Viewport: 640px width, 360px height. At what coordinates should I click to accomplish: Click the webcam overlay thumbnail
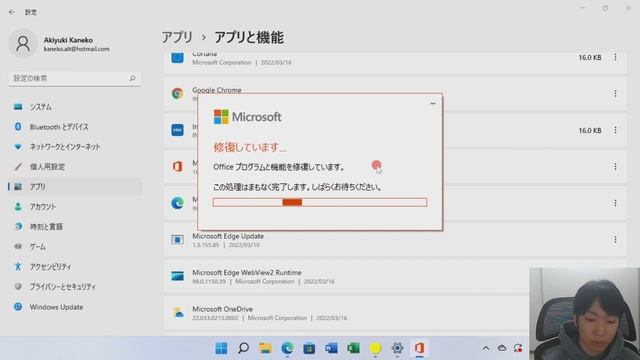click(x=584, y=314)
